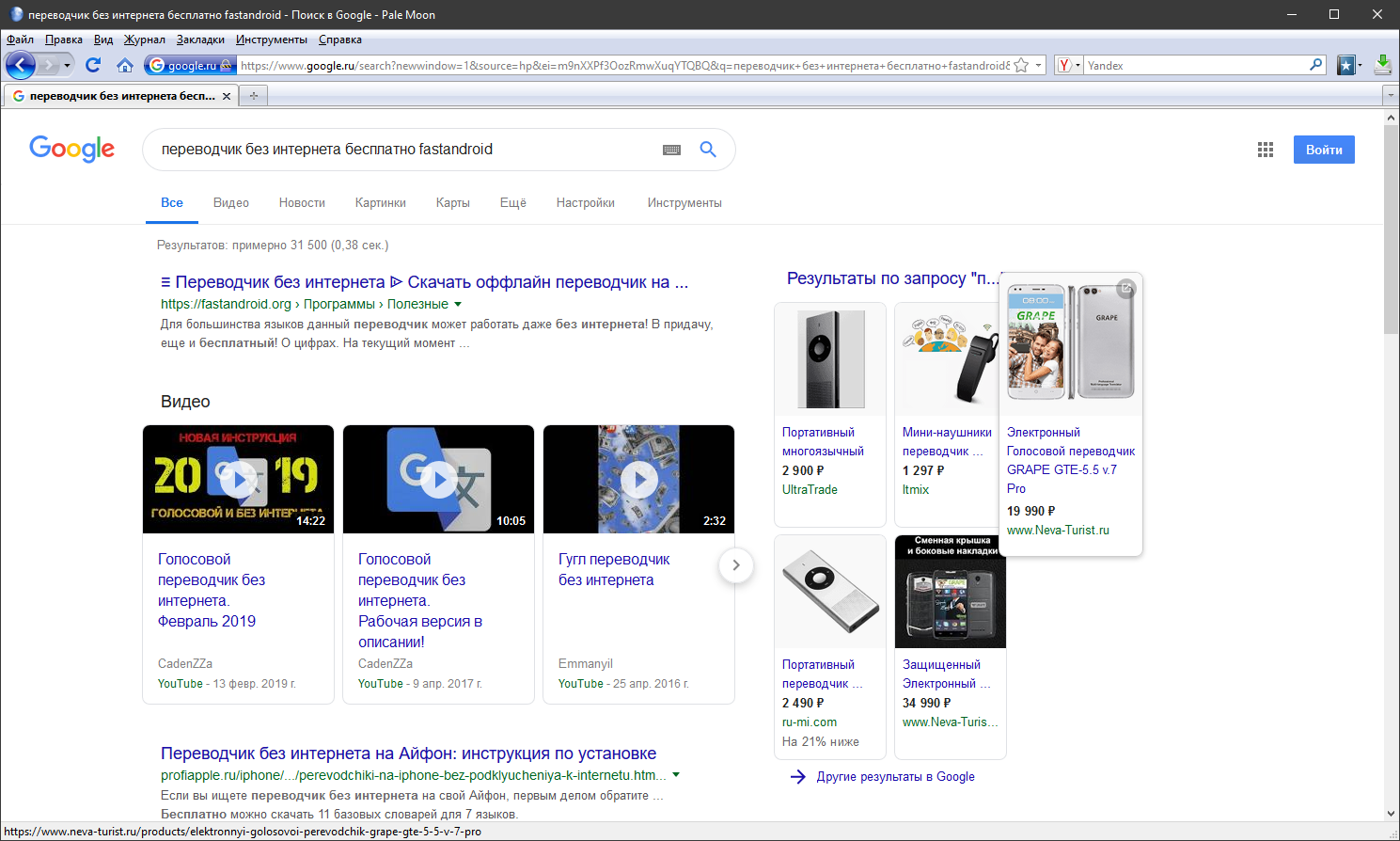This screenshot has width=1400, height=841.
Task: Open the on-screen keyboard icon in search box
Action: [x=671, y=150]
